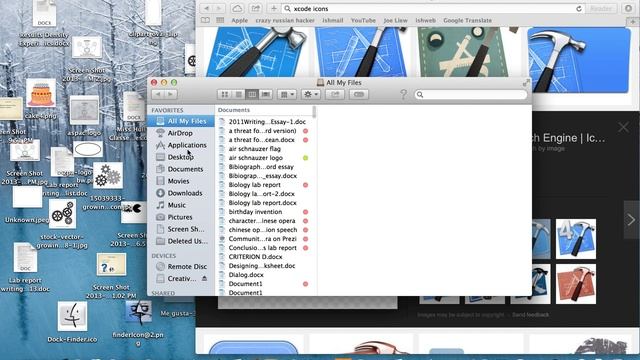This screenshot has height=360, width=640.
Task: Open Screen Sh... folder in sidebar
Action: 180,229
